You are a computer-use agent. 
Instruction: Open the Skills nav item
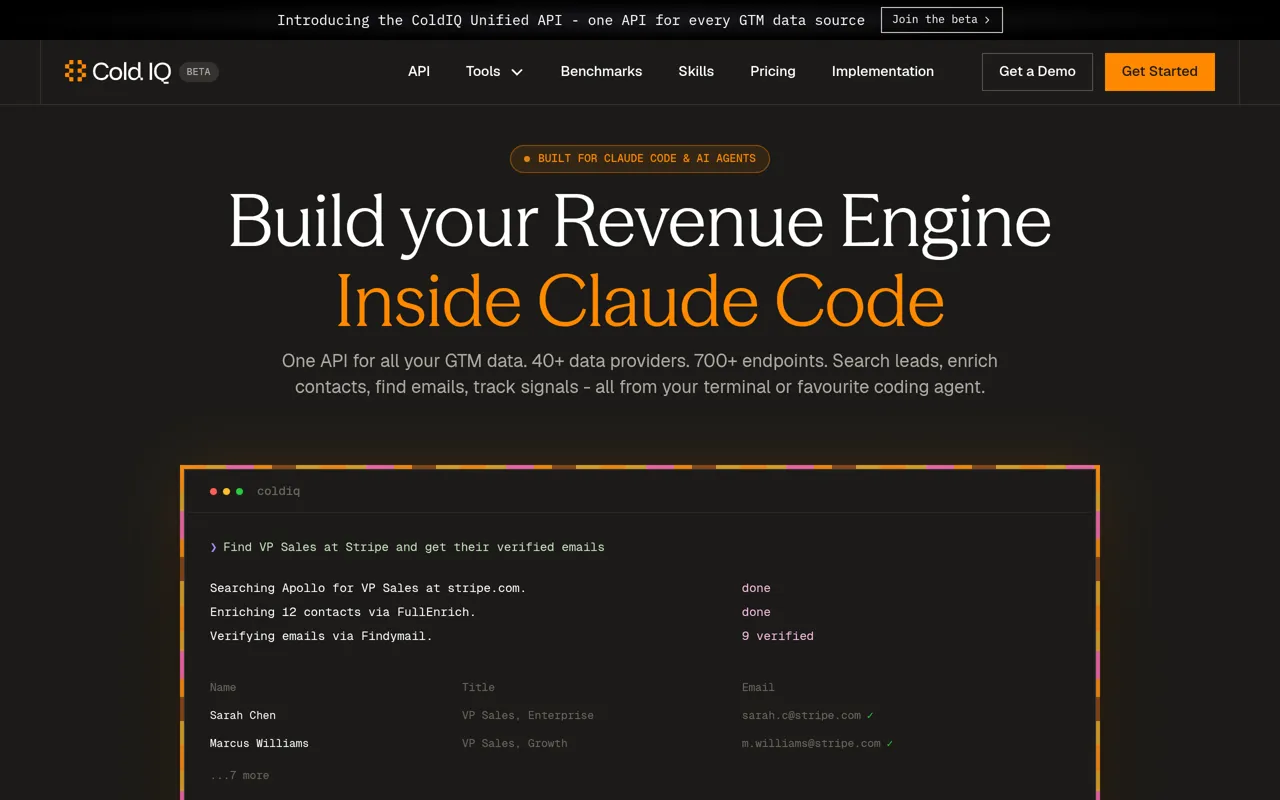coord(696,71)
